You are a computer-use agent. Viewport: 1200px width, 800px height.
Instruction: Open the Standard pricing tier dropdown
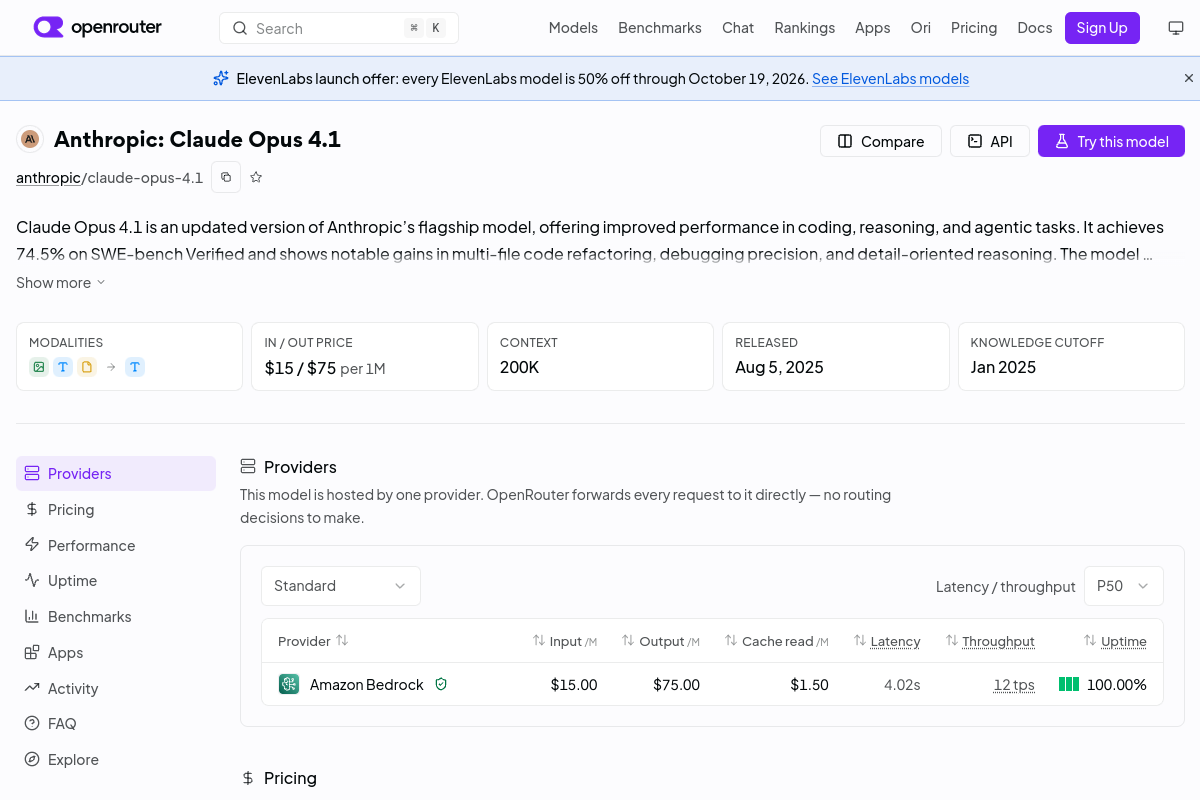click(x=341, y=586)
